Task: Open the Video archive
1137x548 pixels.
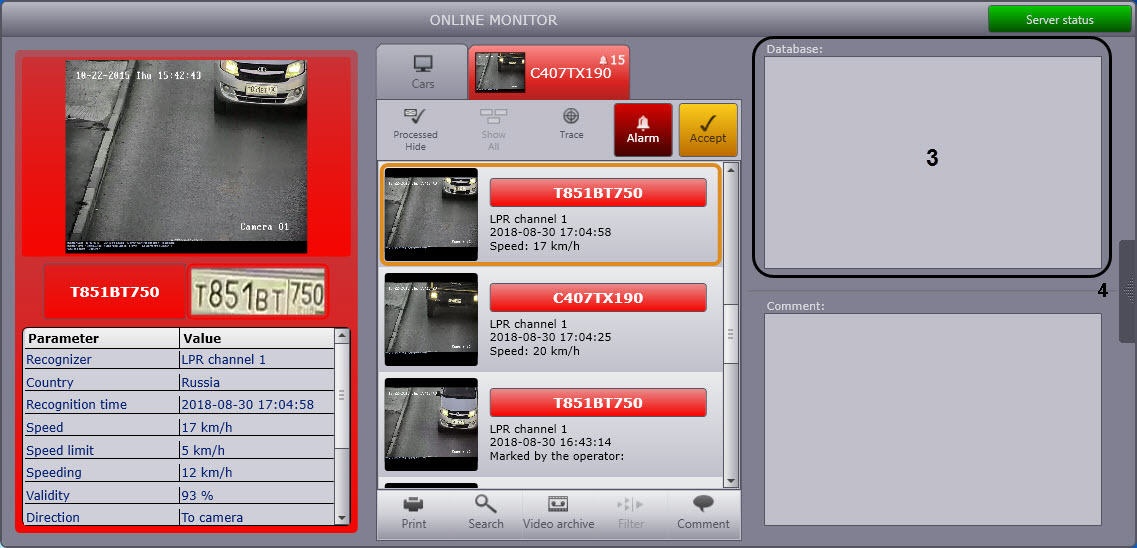Action: coord(558,513)
